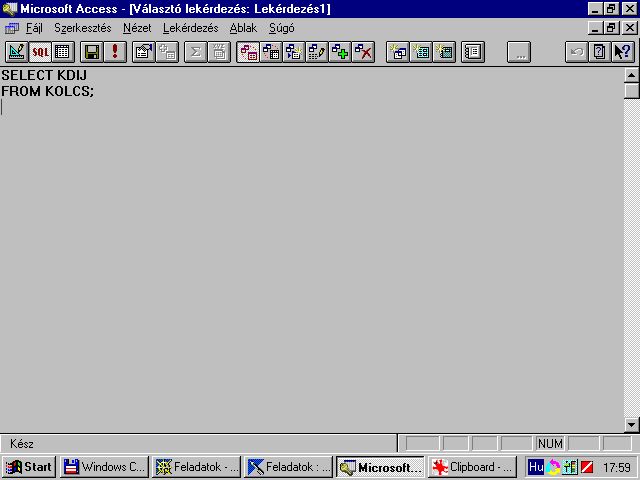Click the scroll down arrow of SQL editor
640x480 pixels.
pyautogui.click(x=631, y=425)
